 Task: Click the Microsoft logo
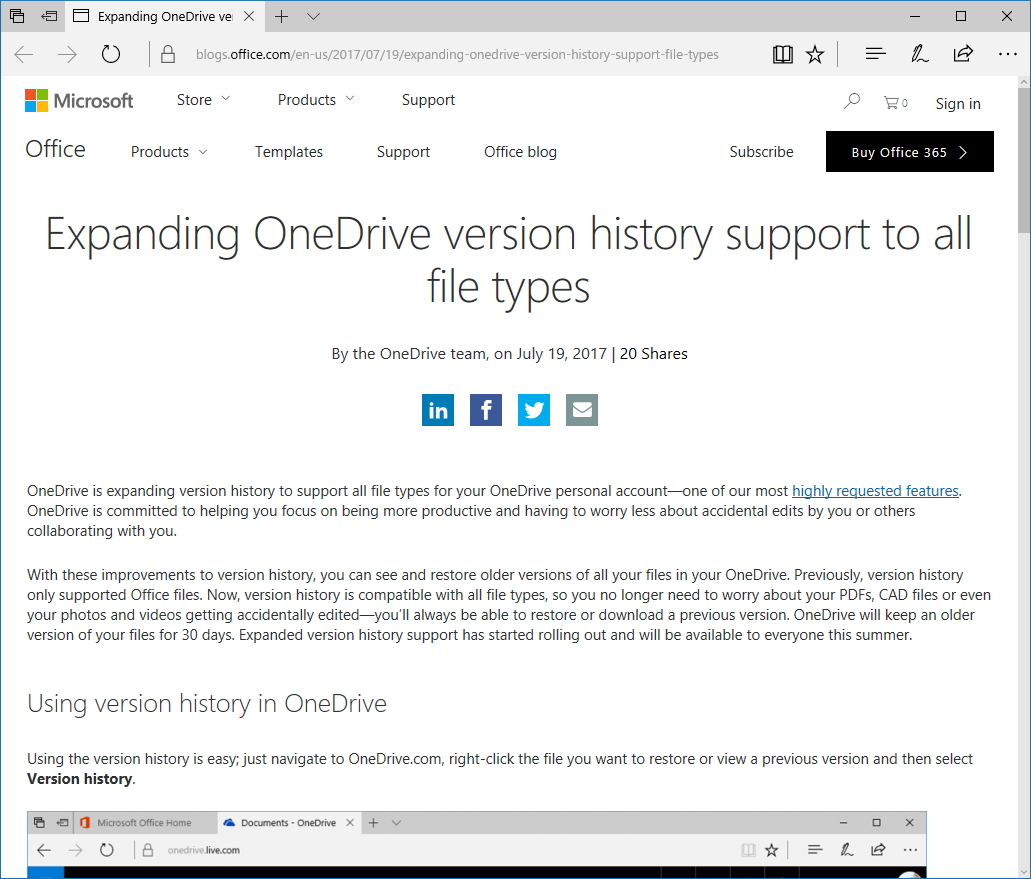click(79, 101)
